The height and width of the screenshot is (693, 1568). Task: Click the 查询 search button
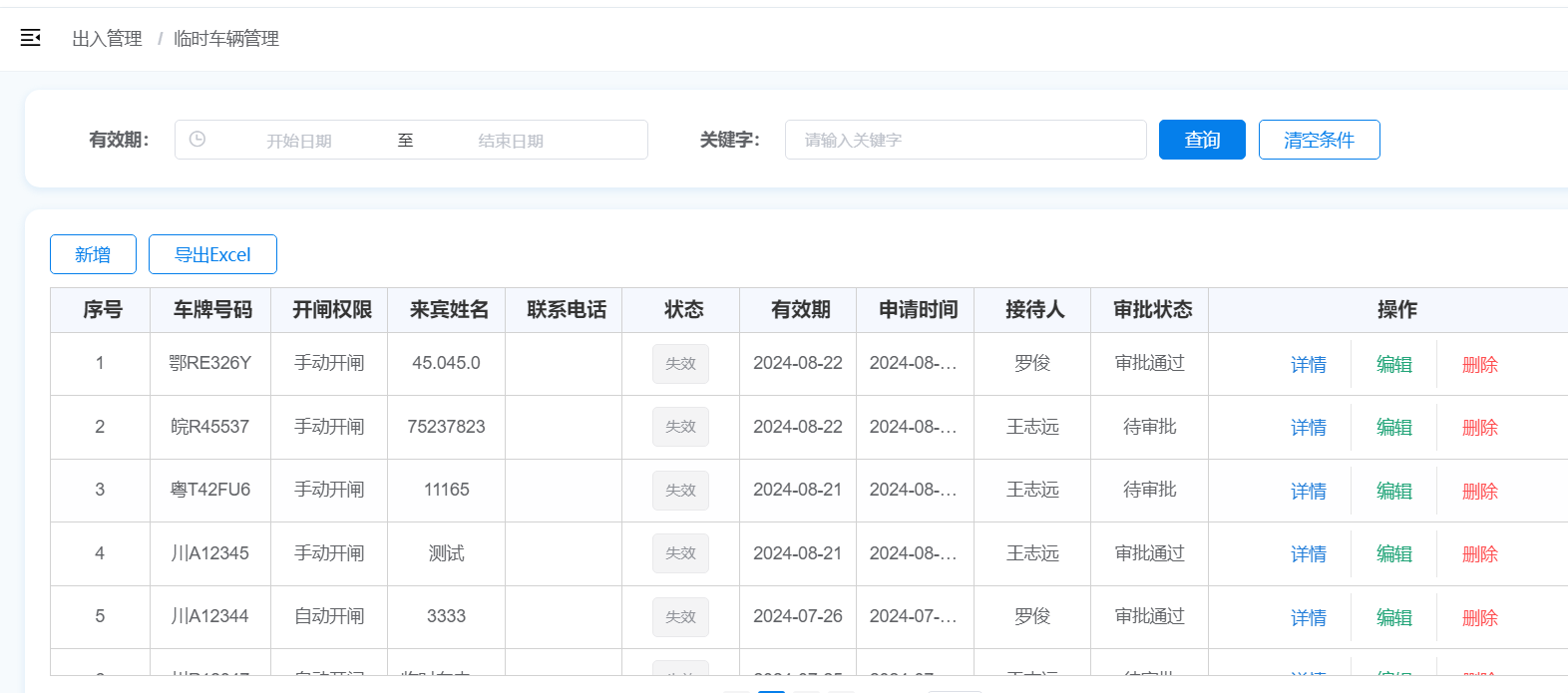[x=1202, y=140]
